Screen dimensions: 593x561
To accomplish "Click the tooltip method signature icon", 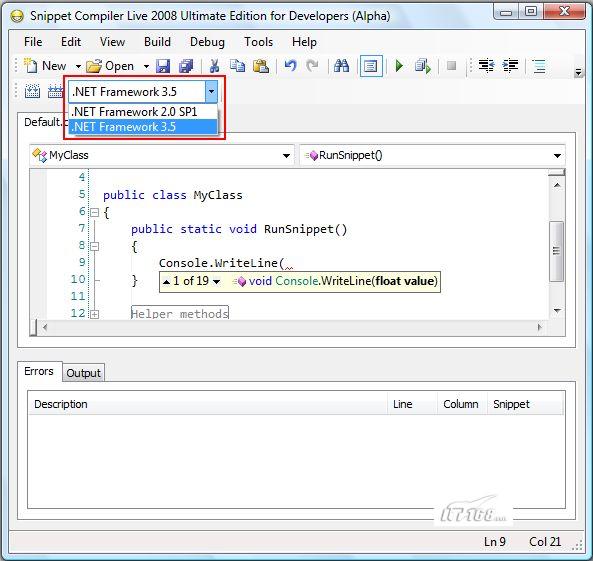I will (x=239, y=281).
